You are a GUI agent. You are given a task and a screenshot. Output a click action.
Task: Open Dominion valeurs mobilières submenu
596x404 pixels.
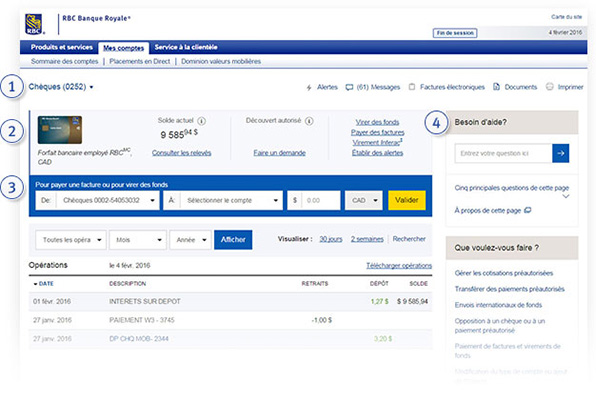pyautogui.click(x=221, y=61)
